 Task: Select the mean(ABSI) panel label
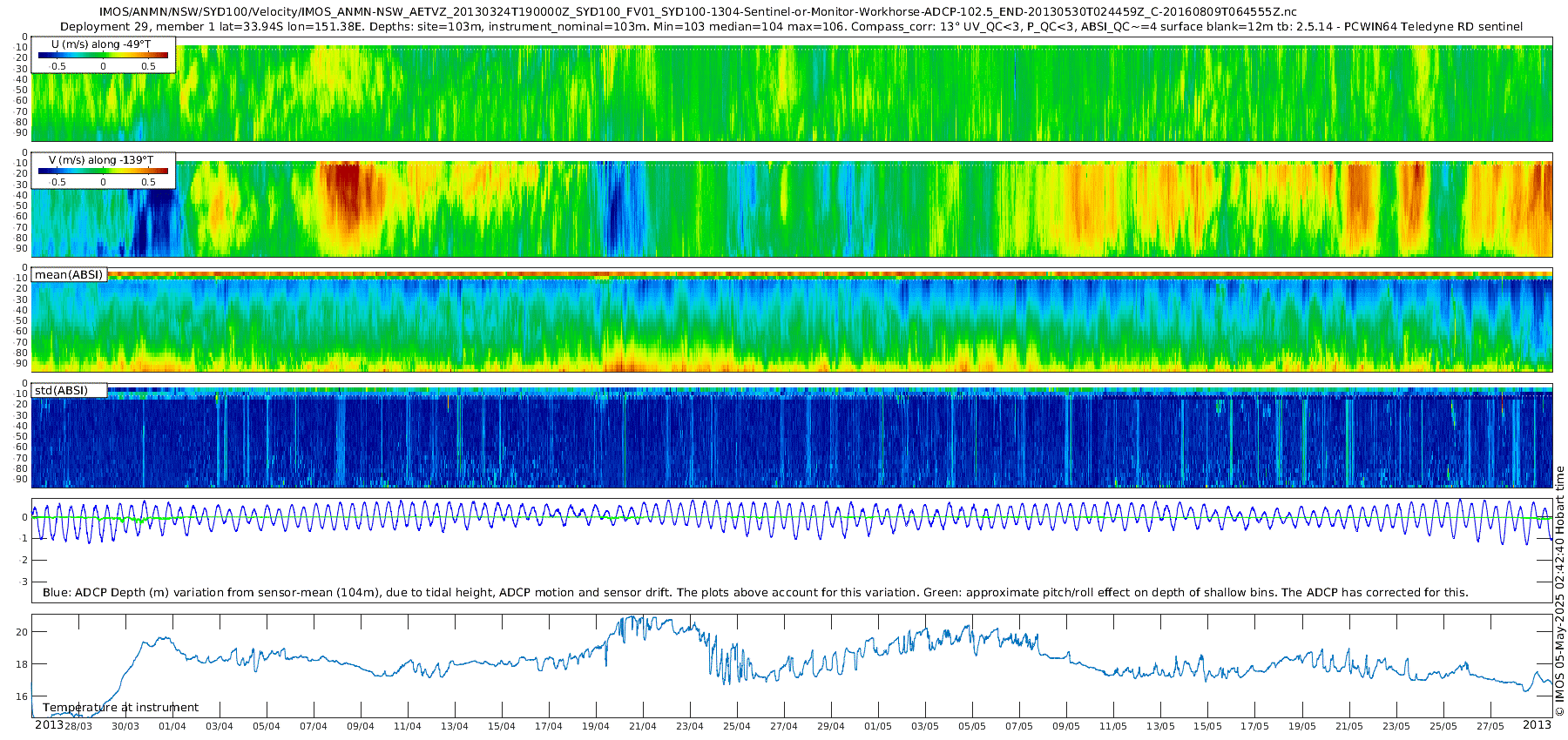[x=69, y=274]
